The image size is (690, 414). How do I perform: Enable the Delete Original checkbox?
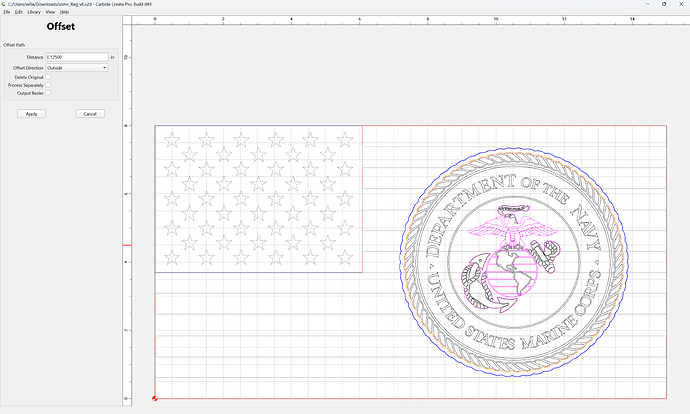point(48,77)
